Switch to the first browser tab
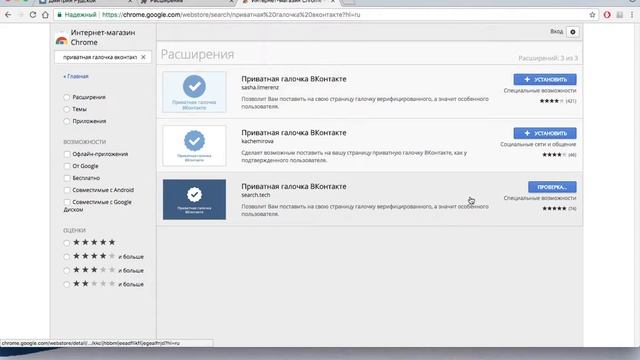The height and width of the screenshot is (360, 640). 85,2
